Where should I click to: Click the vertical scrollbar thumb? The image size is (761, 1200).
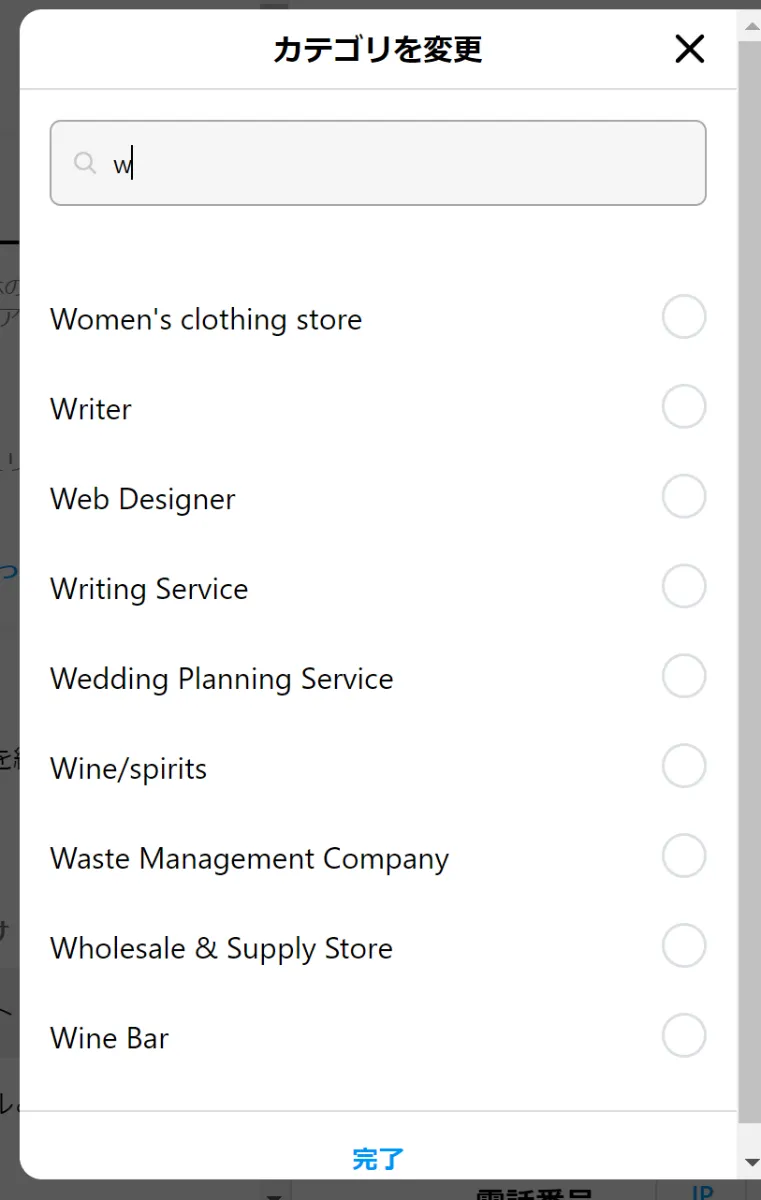pyautogui.click(x=750, y=580)
